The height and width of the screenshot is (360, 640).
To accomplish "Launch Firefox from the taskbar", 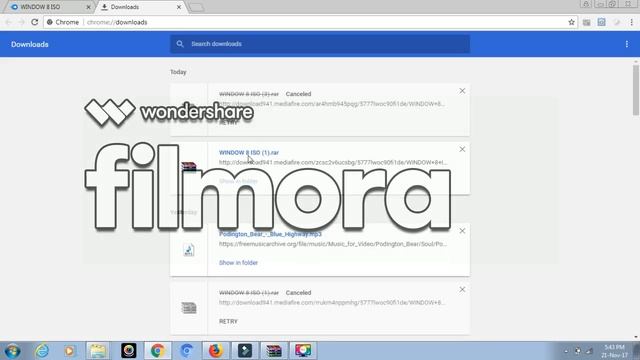I will 216,351.
